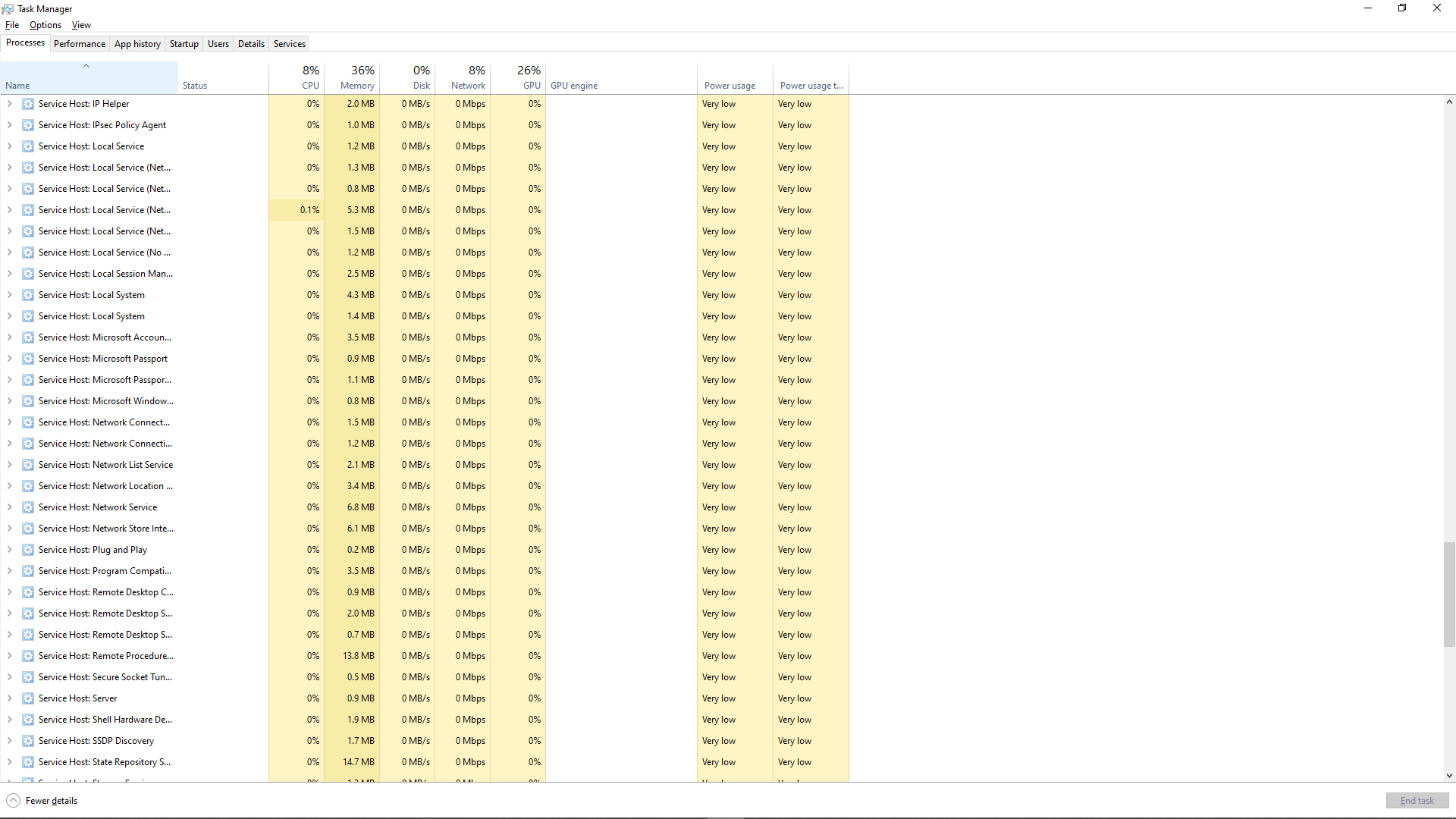
Task: Click the gear icon for Service Host: Plug and Play
Action: click(28, 550)
